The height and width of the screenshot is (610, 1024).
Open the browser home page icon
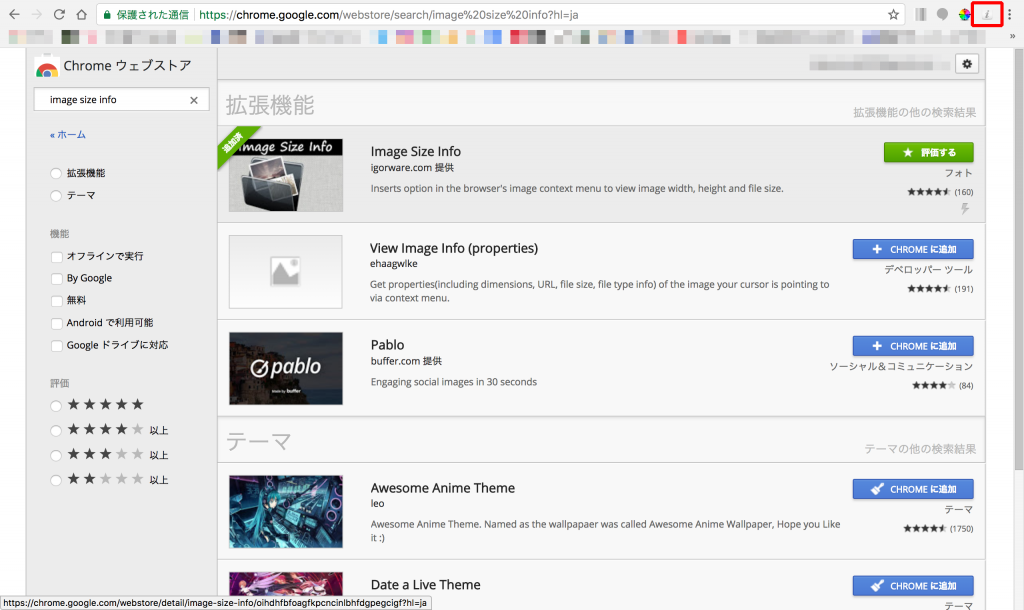tap(81, 14)
